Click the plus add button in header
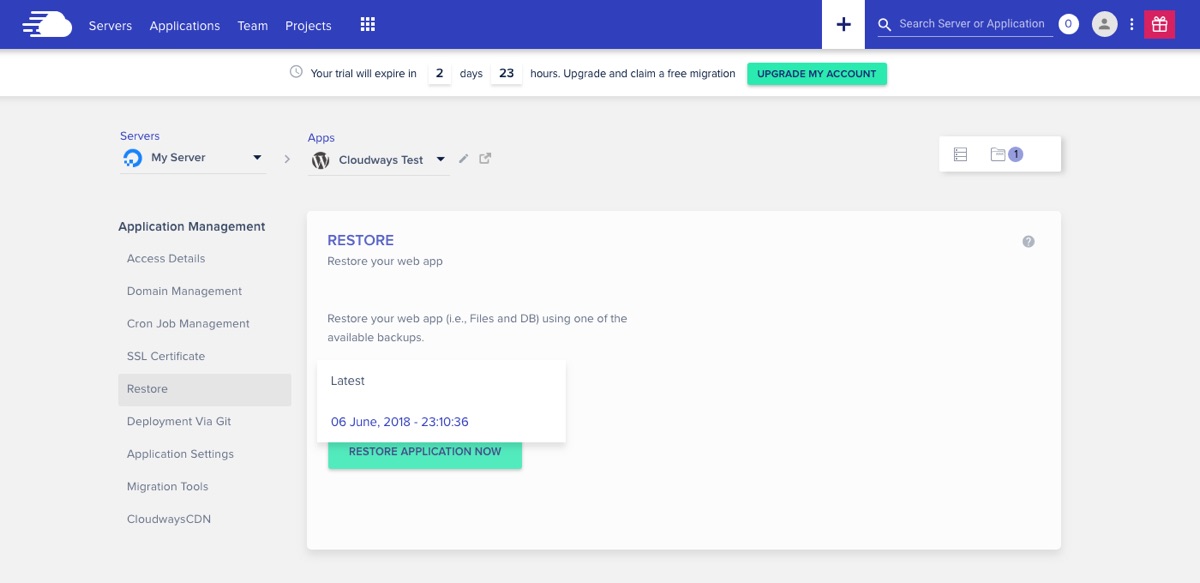 point(843,25)
